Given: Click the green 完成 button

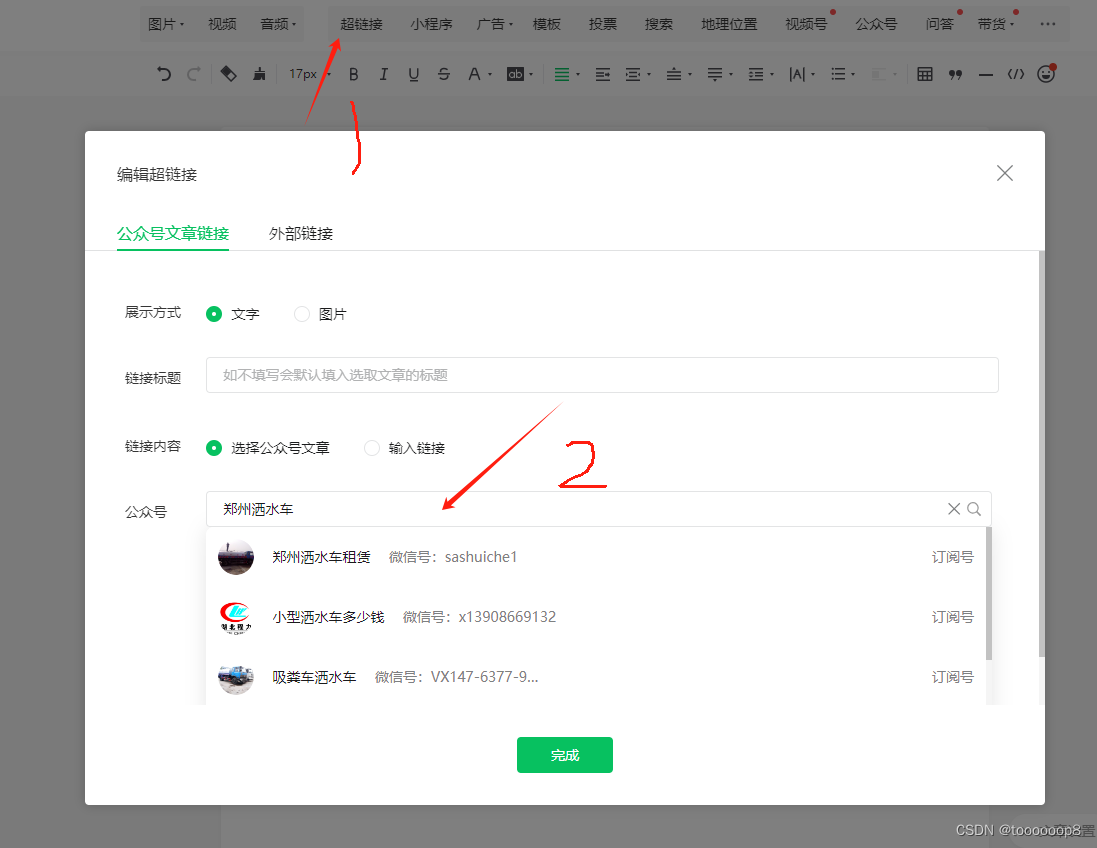Looking at the screenshot, I should 565,755.
